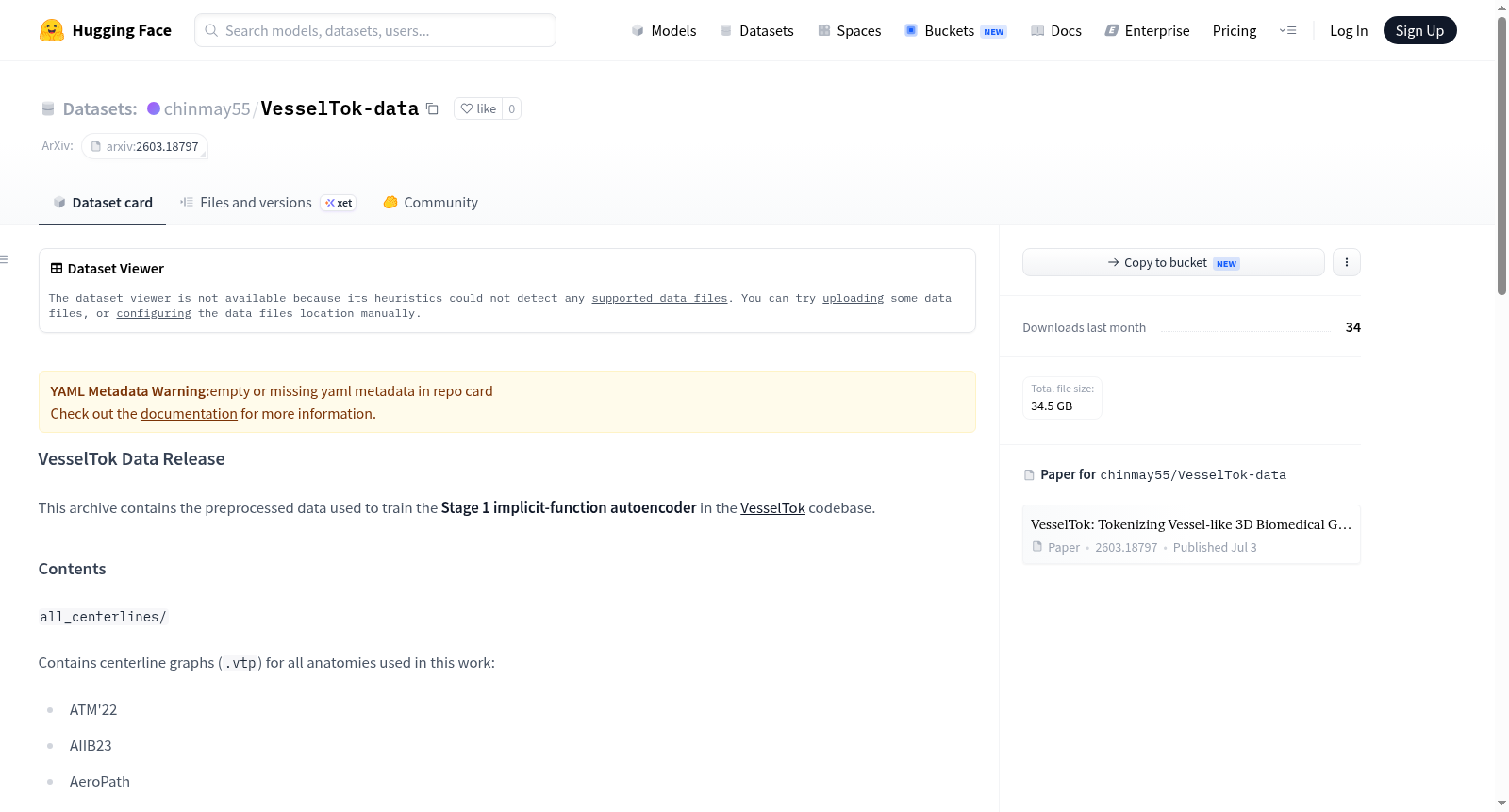
Task: Go to Spaces in the navigation
Action: coord(850,30)
